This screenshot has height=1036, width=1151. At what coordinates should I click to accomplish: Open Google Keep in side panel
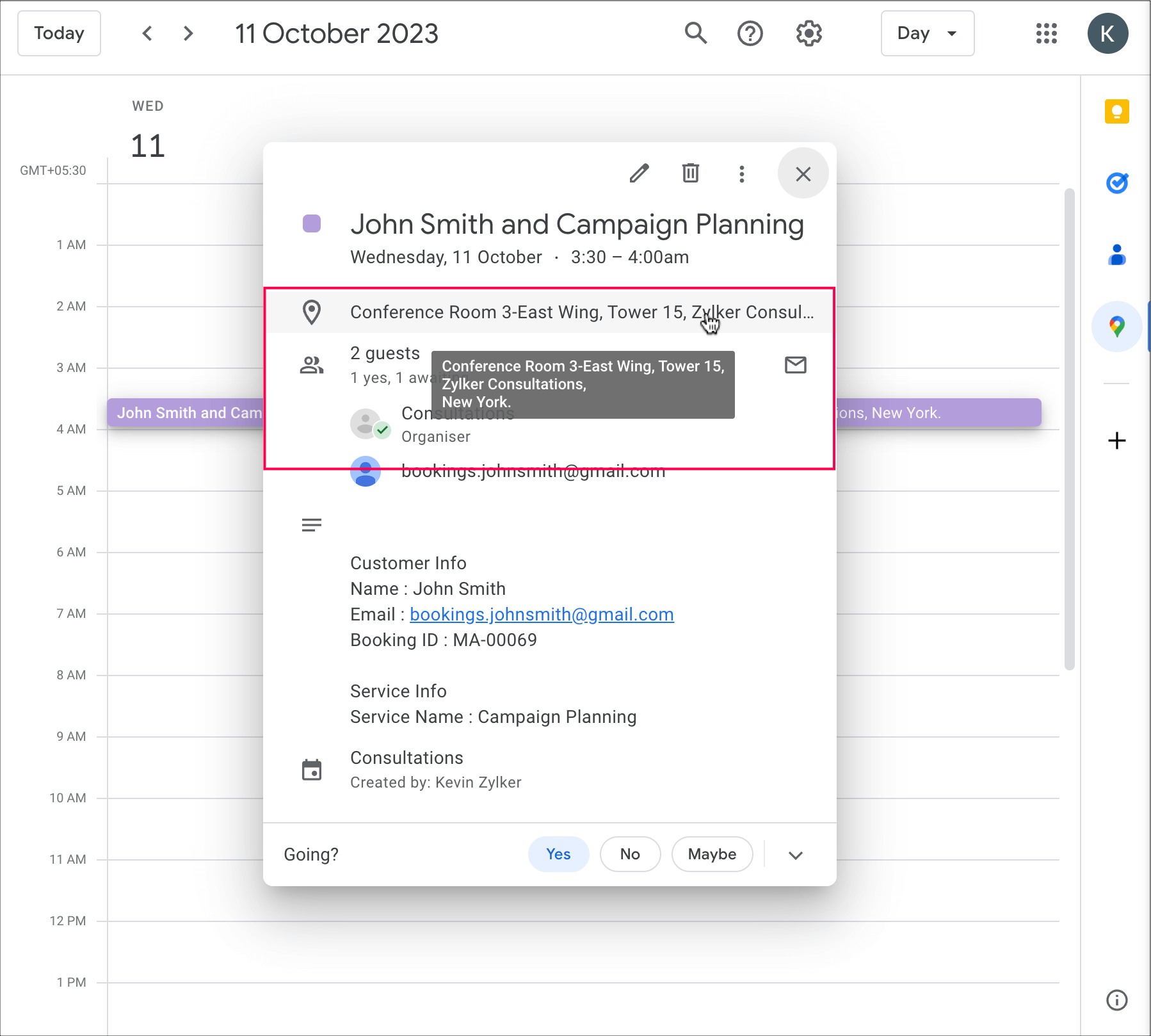click(1117, 111)
